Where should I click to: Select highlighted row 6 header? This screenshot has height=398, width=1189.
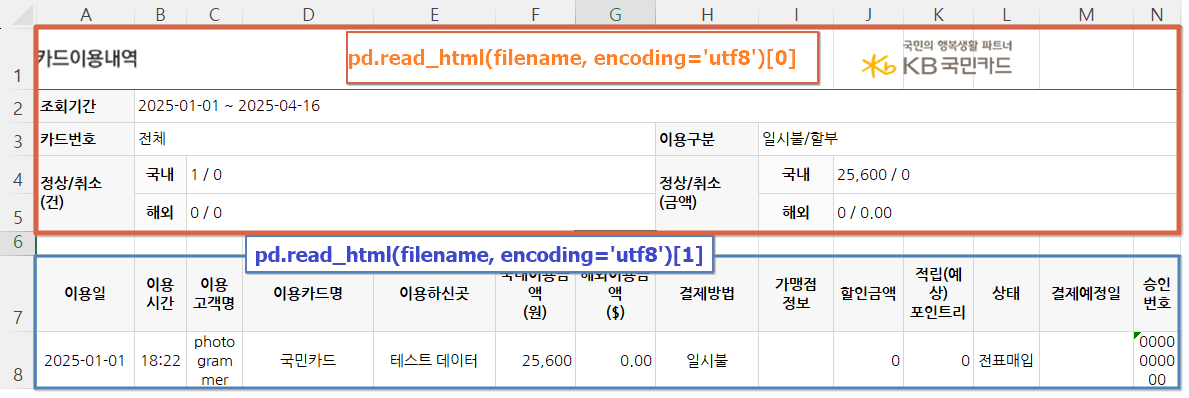pyautogui.click(x=17, y=243)
